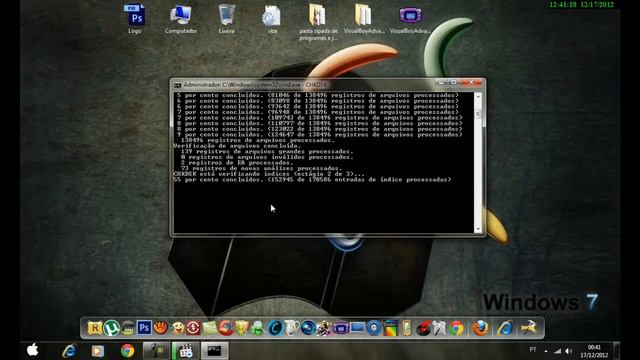Viewport: 640px width, 360px height.
Task: Switch to the clapperboard app on taskbar
Action: coord(185,351)
